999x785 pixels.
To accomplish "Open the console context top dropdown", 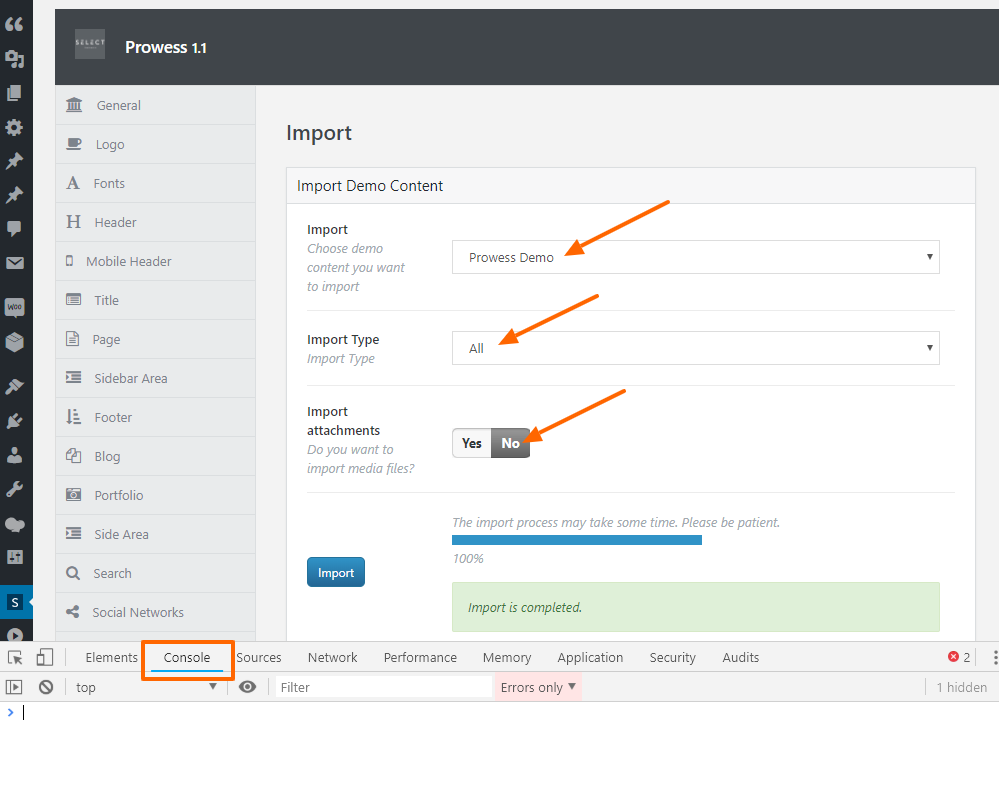I will pyautogui.click(x=146, y=687).
